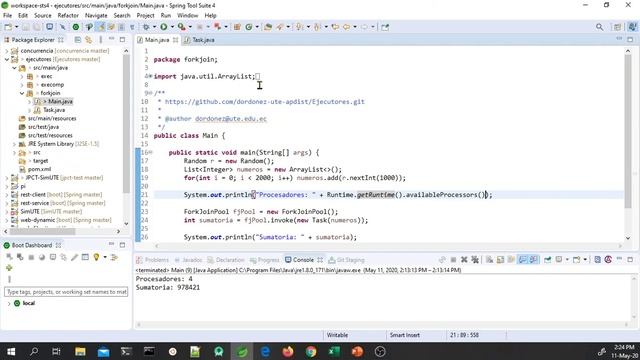Click the Boot Dashboard tag filter field

pyautogui.click(x=66, y=292)
